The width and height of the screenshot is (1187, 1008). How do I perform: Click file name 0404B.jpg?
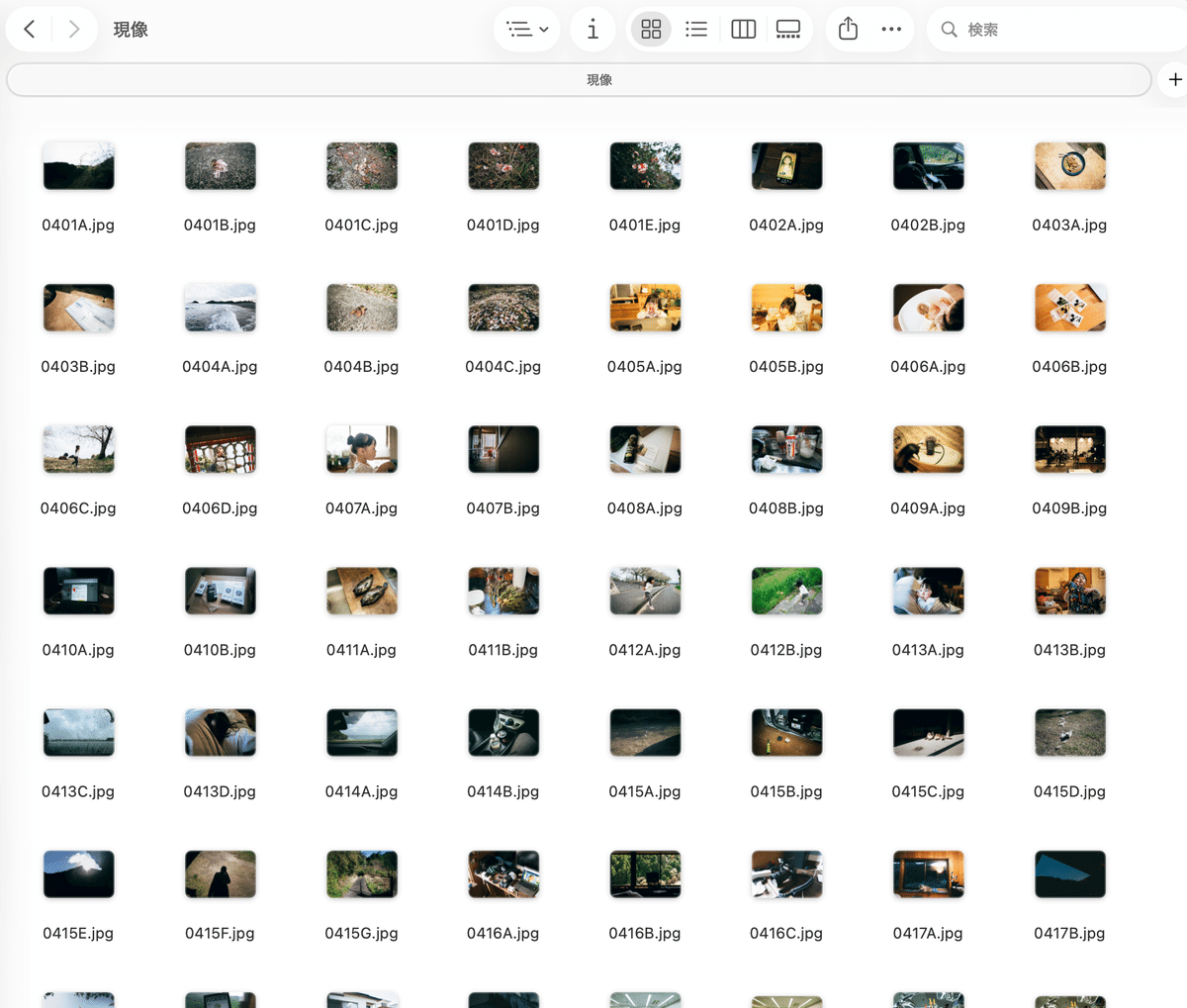(361, 366)
